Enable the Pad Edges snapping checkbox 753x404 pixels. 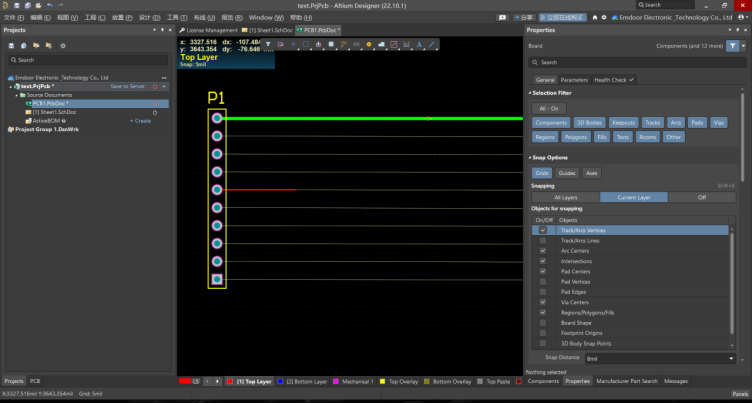coord(543,291)
